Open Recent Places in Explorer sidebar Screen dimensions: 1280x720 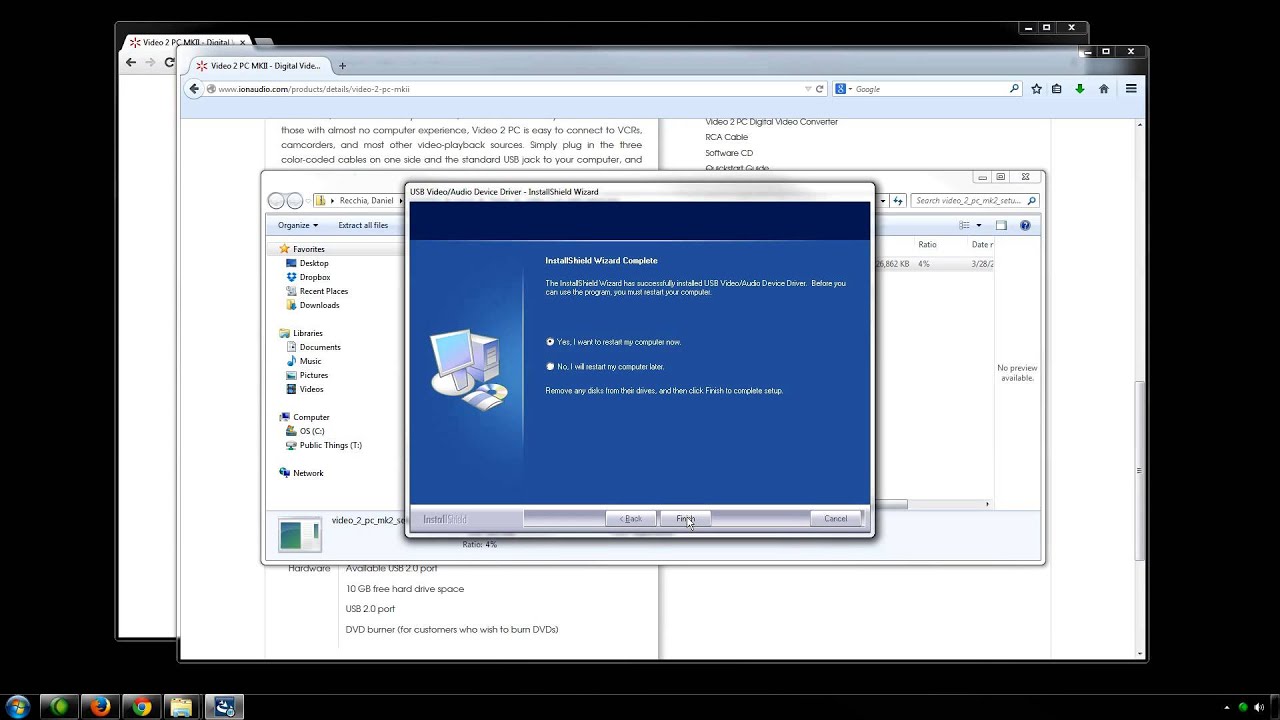pos(324,291)
